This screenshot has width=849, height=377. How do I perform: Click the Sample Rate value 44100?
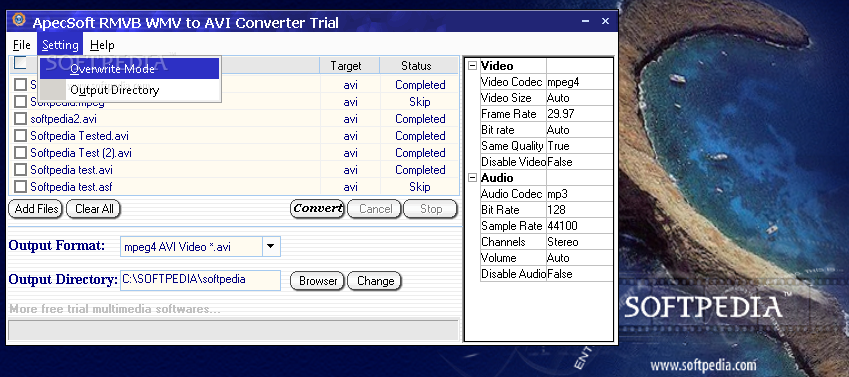pyautogui.click(x=579, y=226)
